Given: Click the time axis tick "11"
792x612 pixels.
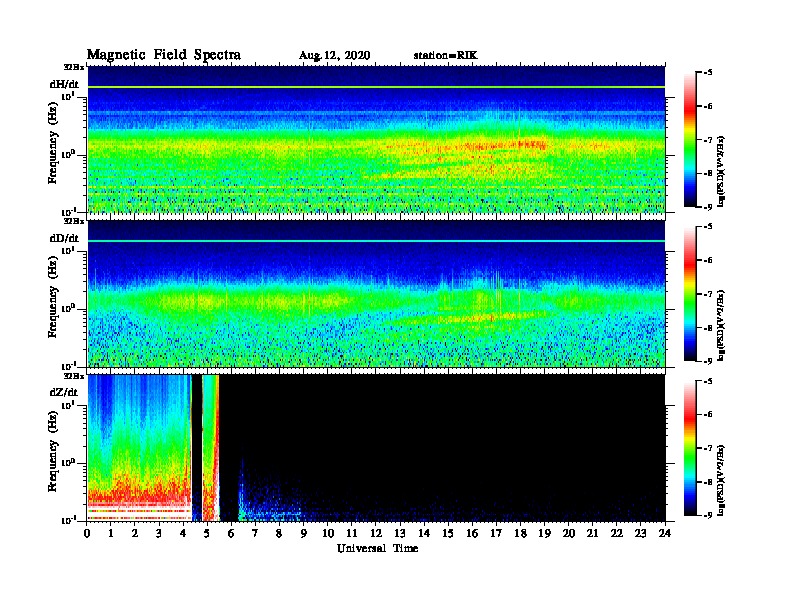Looking at the screenshot, I should pos(352,534).
